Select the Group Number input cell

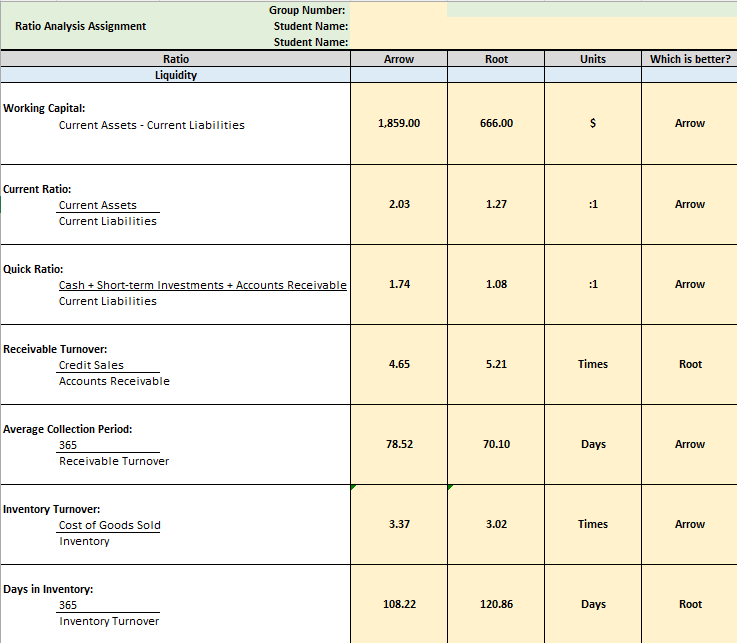coord(399,10)
